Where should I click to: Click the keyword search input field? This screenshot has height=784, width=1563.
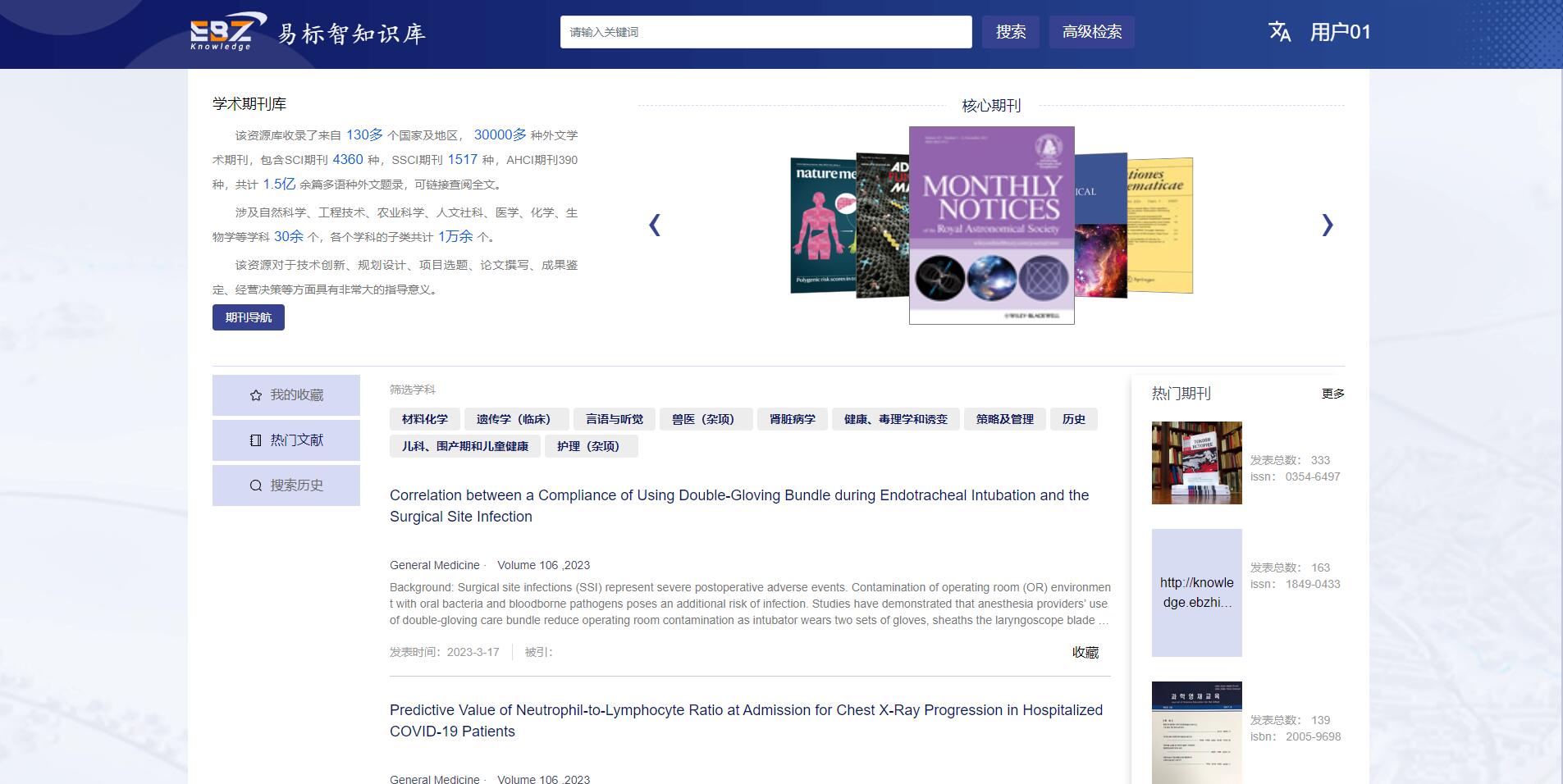pos(766,32)
